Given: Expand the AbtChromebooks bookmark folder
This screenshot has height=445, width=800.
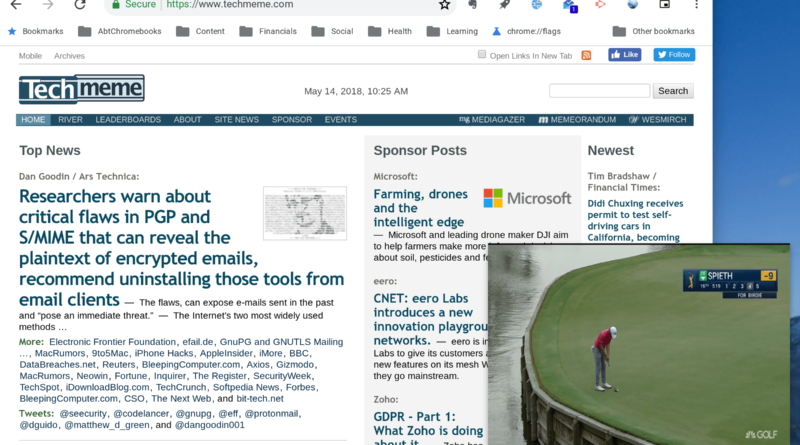Looking at the screenshot, I should (x=119, y=31).
